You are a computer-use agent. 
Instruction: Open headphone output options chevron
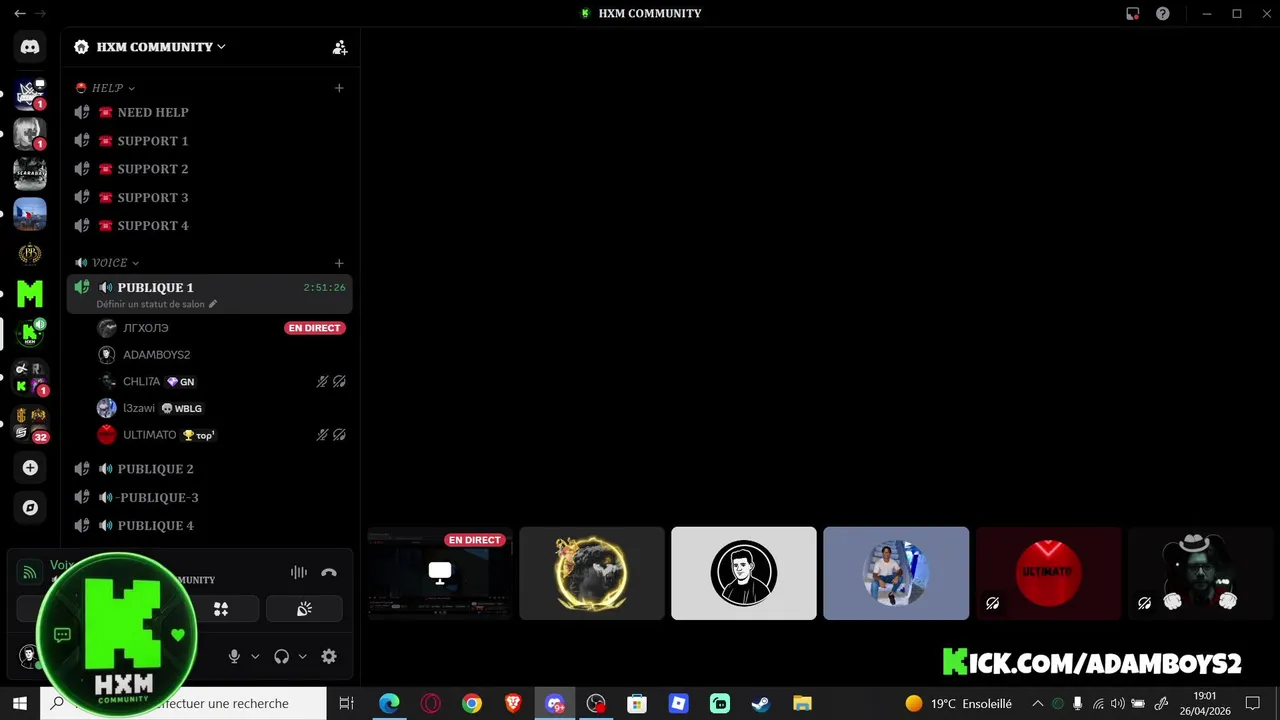(303, 657)
